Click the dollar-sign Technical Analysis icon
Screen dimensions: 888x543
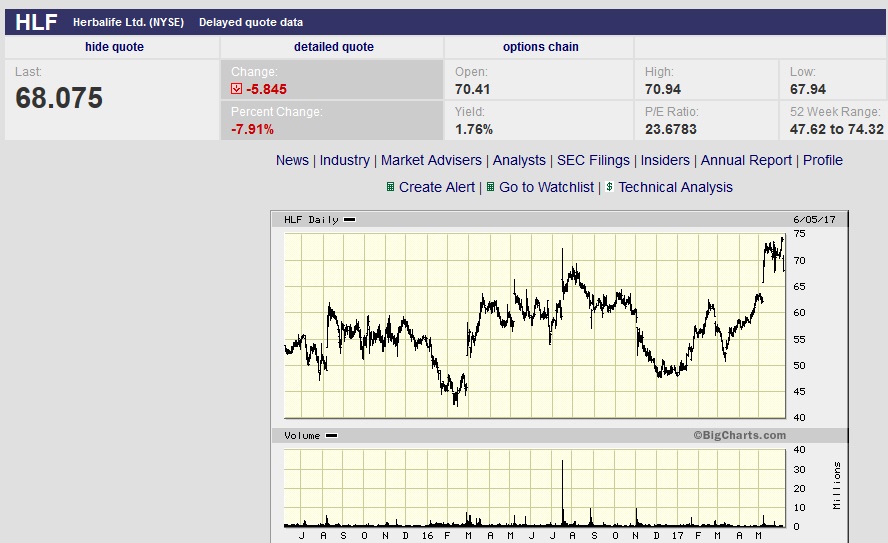(x=609, y=186)
